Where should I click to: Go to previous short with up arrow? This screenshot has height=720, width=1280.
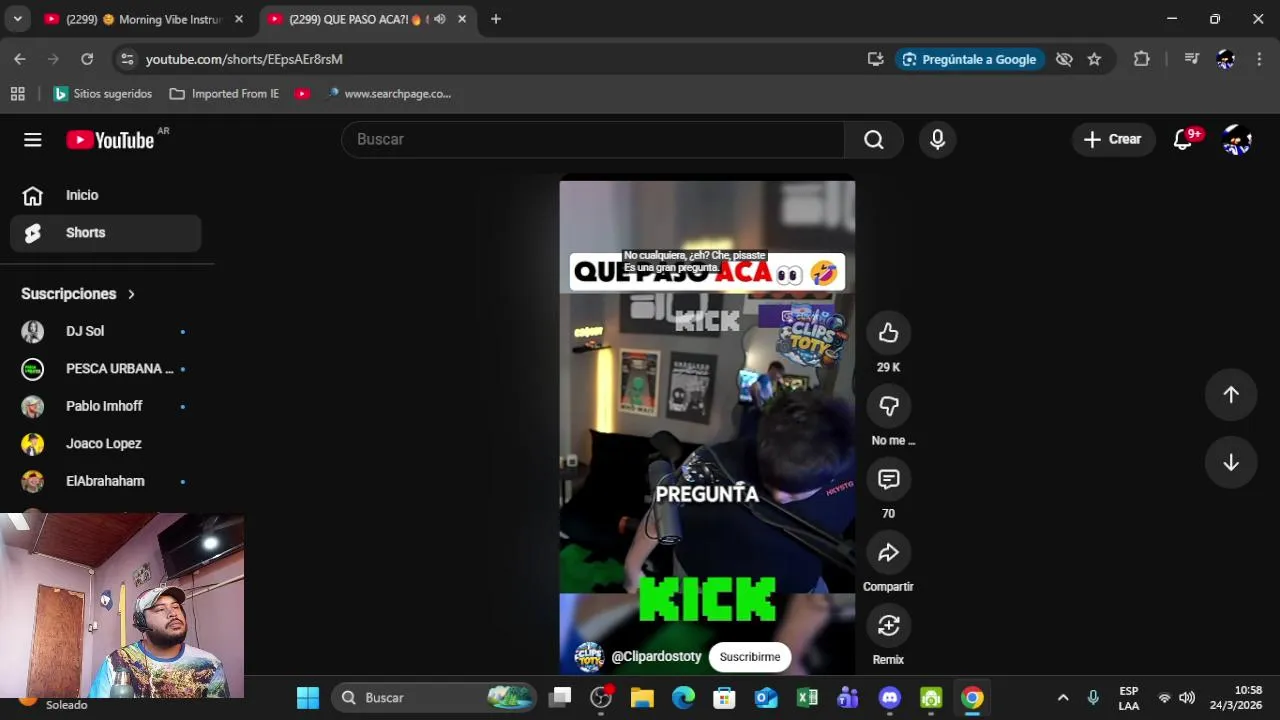(x=1231, y=394)
